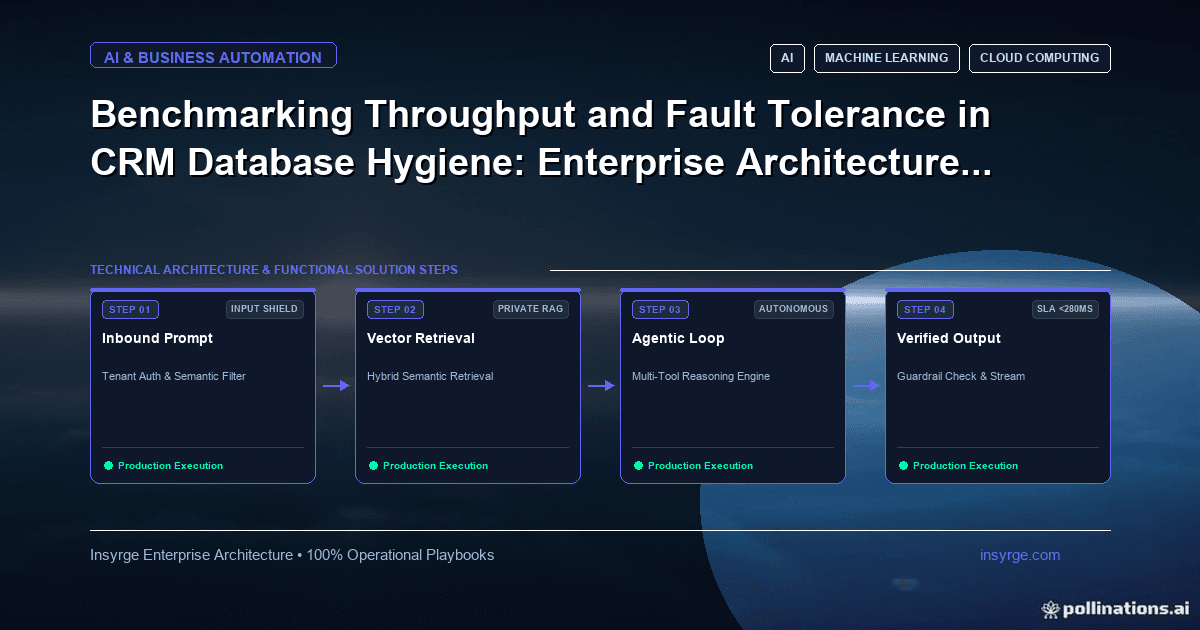The image size is (1200, 630).
Task: Click the AI & Business Automation category badge
Action: 213,57
